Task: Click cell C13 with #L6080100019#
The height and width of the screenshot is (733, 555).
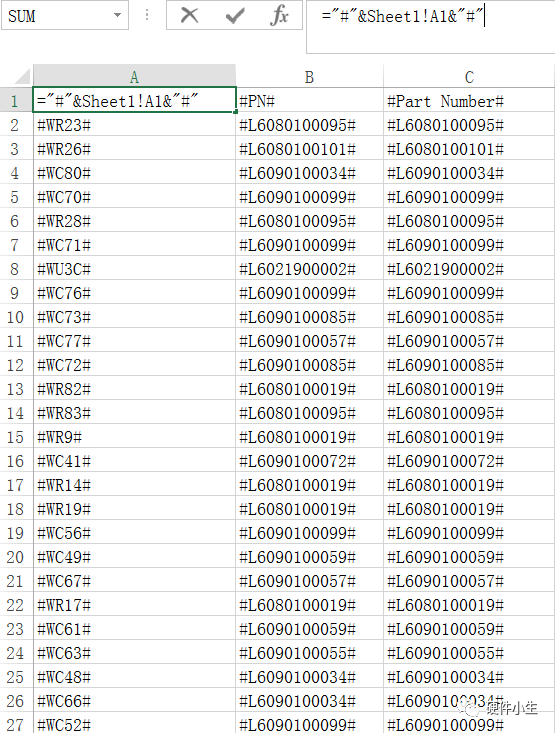Action: pos(469,388)
